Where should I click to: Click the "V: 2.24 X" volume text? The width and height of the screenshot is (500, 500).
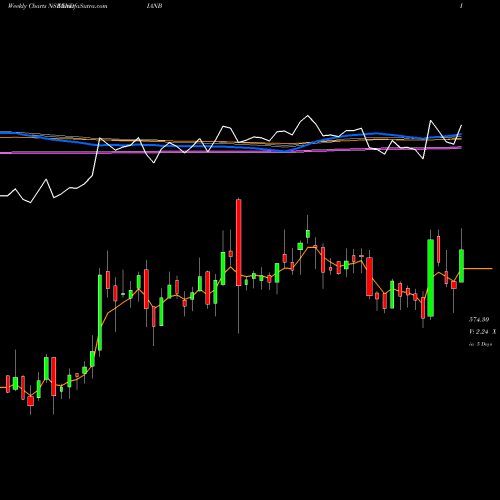click(x=482, y=332)
